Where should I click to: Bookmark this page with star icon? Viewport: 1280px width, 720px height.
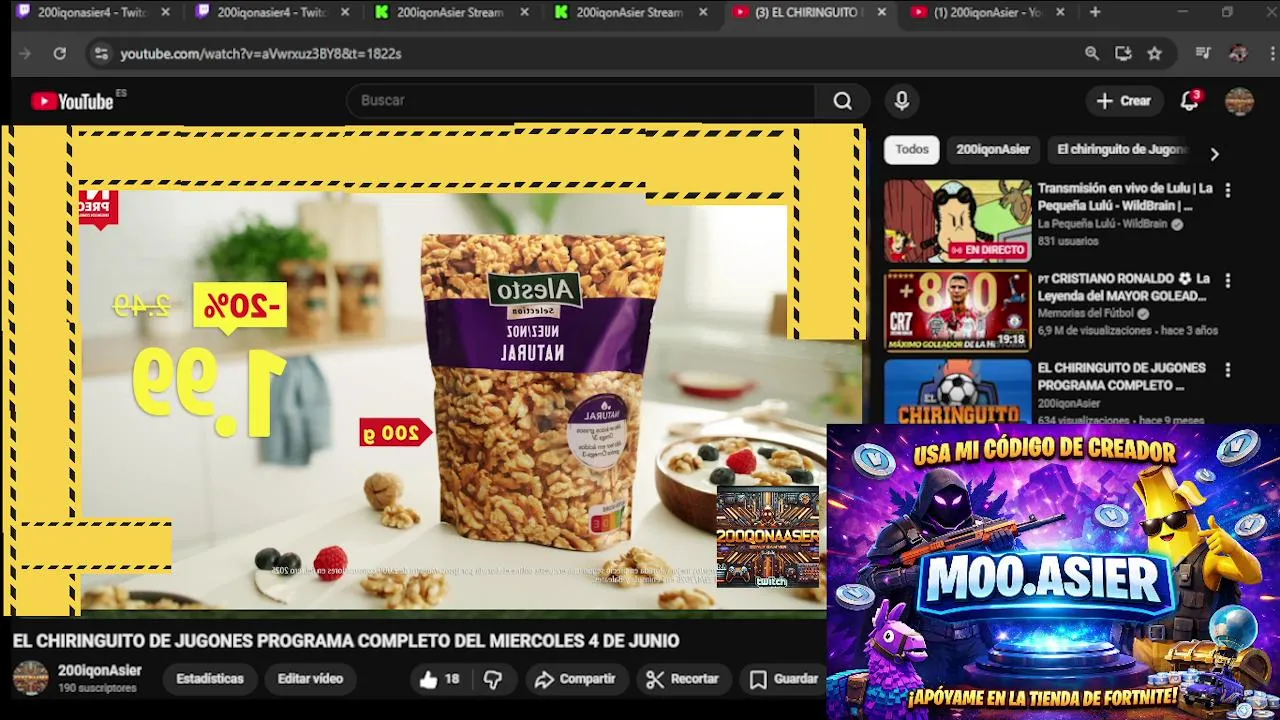[x=1154, y=54]
